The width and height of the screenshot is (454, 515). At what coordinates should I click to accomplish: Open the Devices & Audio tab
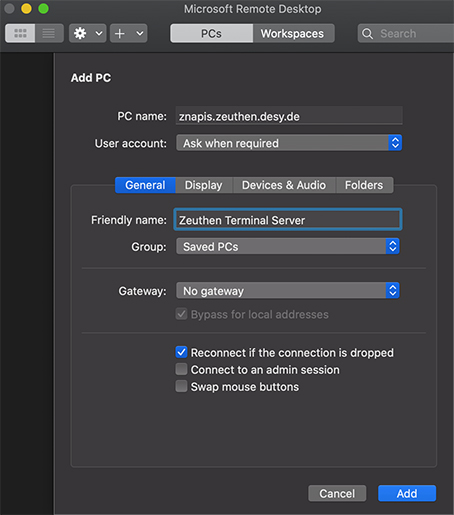[x=284, y=185]
